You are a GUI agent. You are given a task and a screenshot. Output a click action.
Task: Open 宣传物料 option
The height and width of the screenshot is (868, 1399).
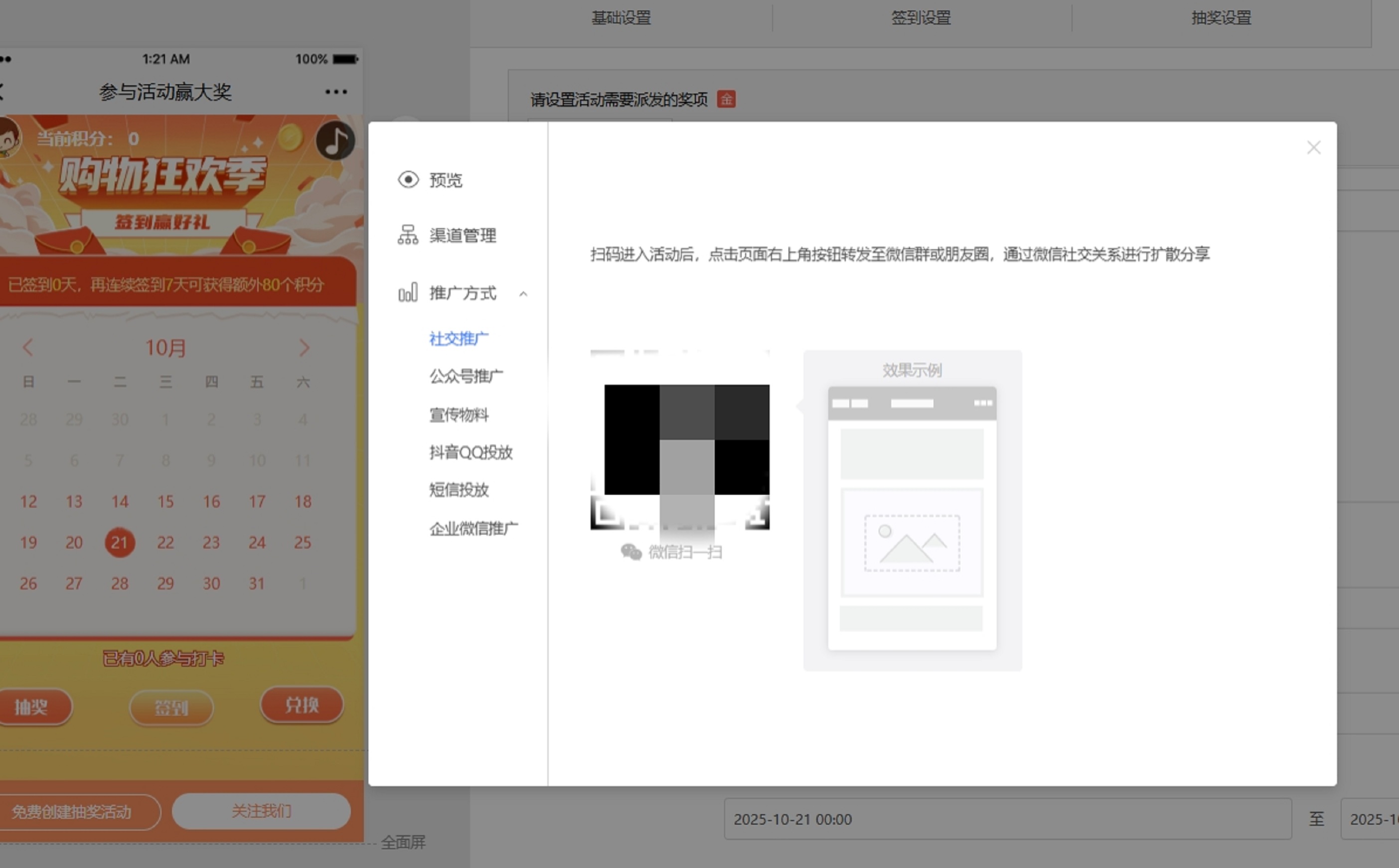point(459,415)
